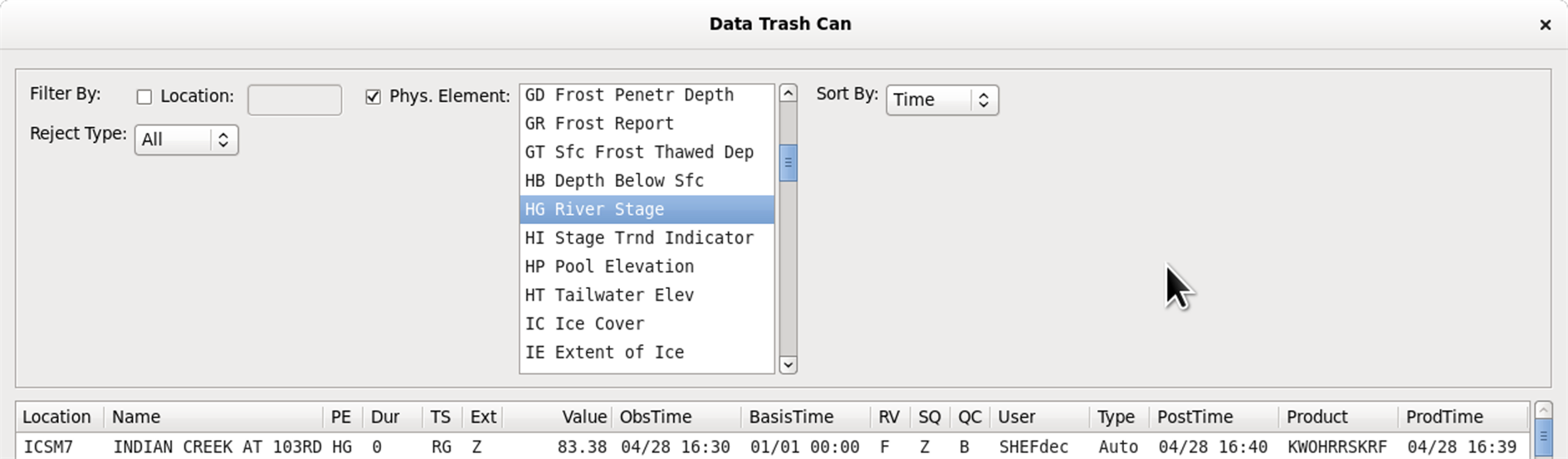Open the Reject Type dropdown

(x=186, y=139)
